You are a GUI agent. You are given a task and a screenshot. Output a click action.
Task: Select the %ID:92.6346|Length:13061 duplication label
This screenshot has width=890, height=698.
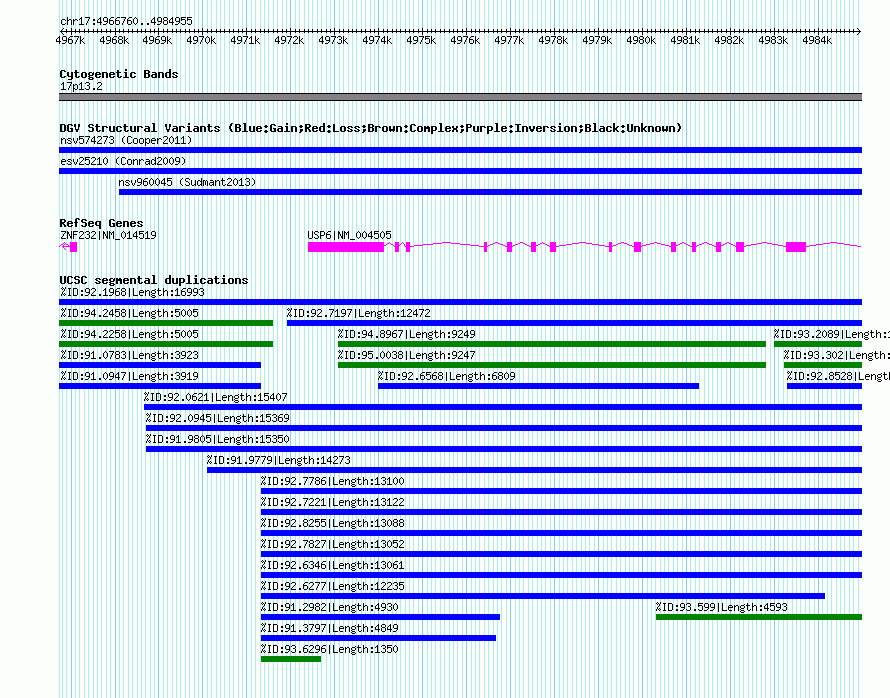tap(333, 565)
